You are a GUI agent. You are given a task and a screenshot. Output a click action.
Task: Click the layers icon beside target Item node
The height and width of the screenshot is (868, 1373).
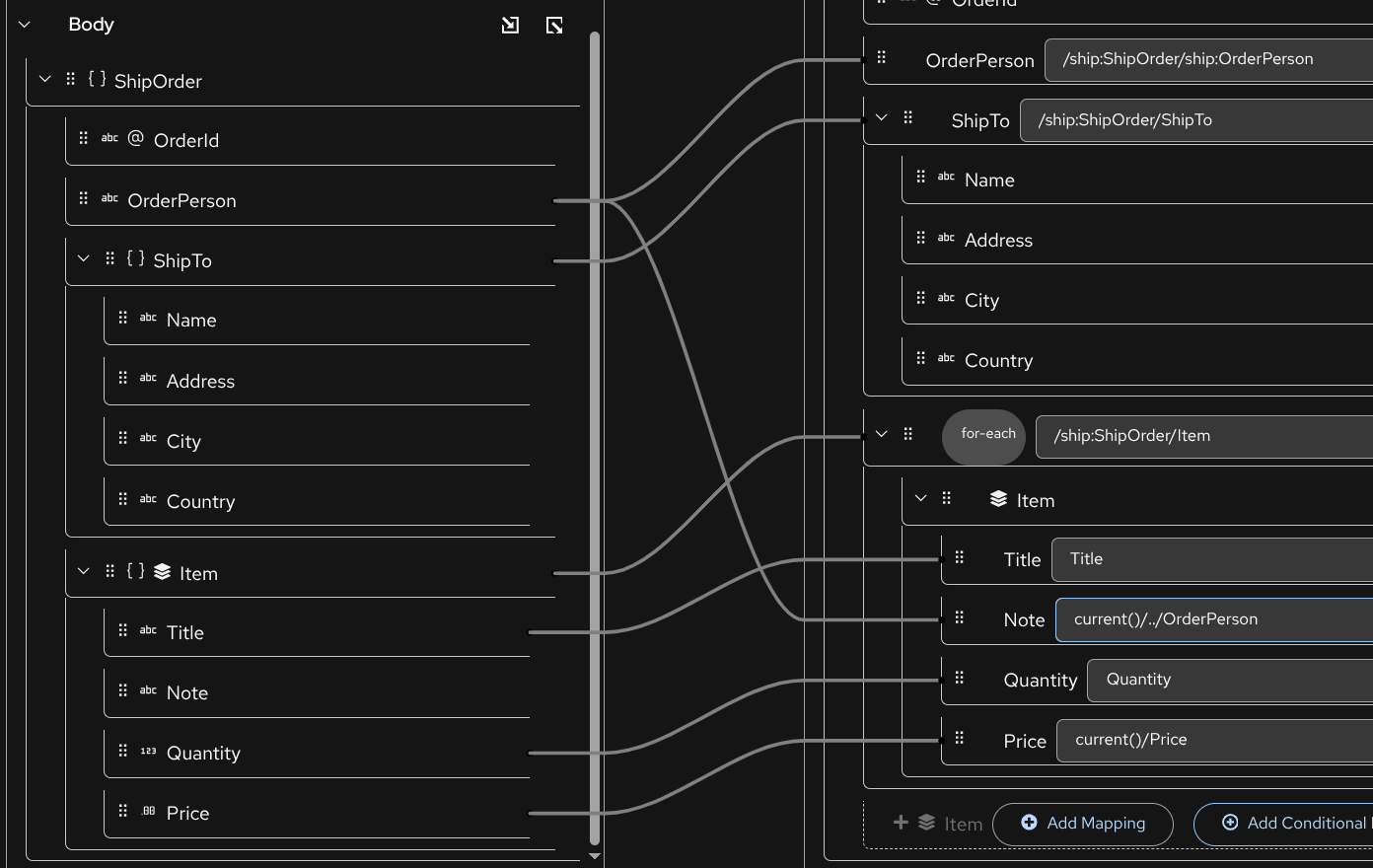click(996, 499)
